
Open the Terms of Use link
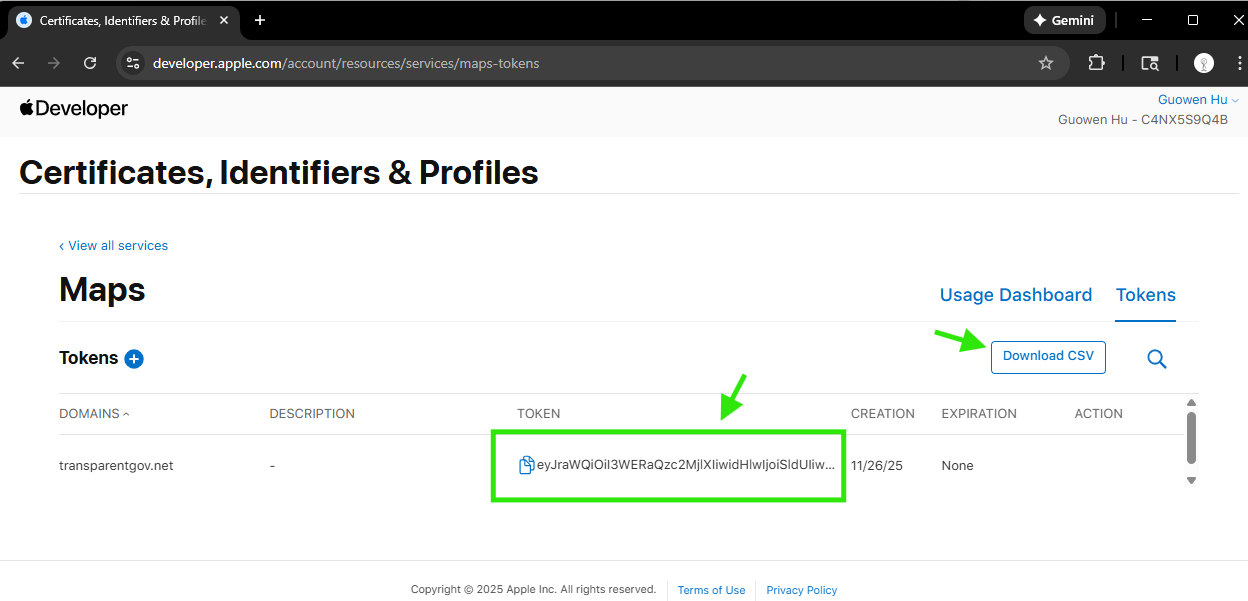[x=711, y=590]
